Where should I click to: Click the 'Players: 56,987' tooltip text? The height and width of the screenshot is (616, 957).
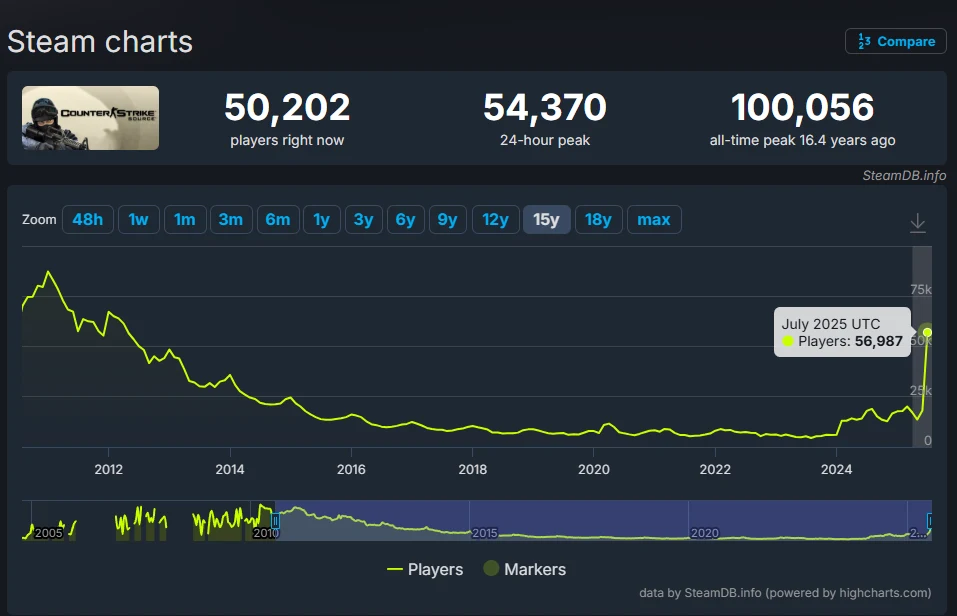pos(850,341)
